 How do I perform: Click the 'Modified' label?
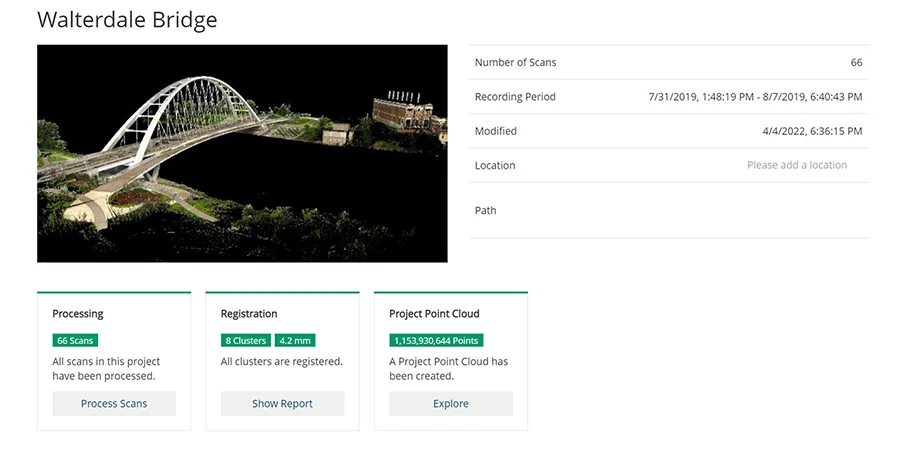point(495,131)
